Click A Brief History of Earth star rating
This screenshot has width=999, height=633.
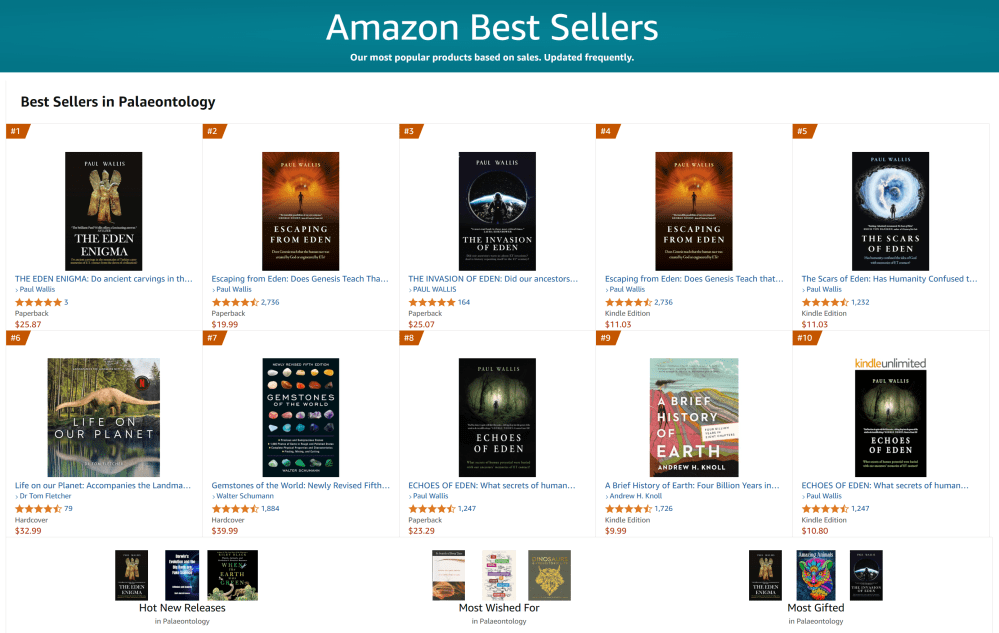click(628, 509)
